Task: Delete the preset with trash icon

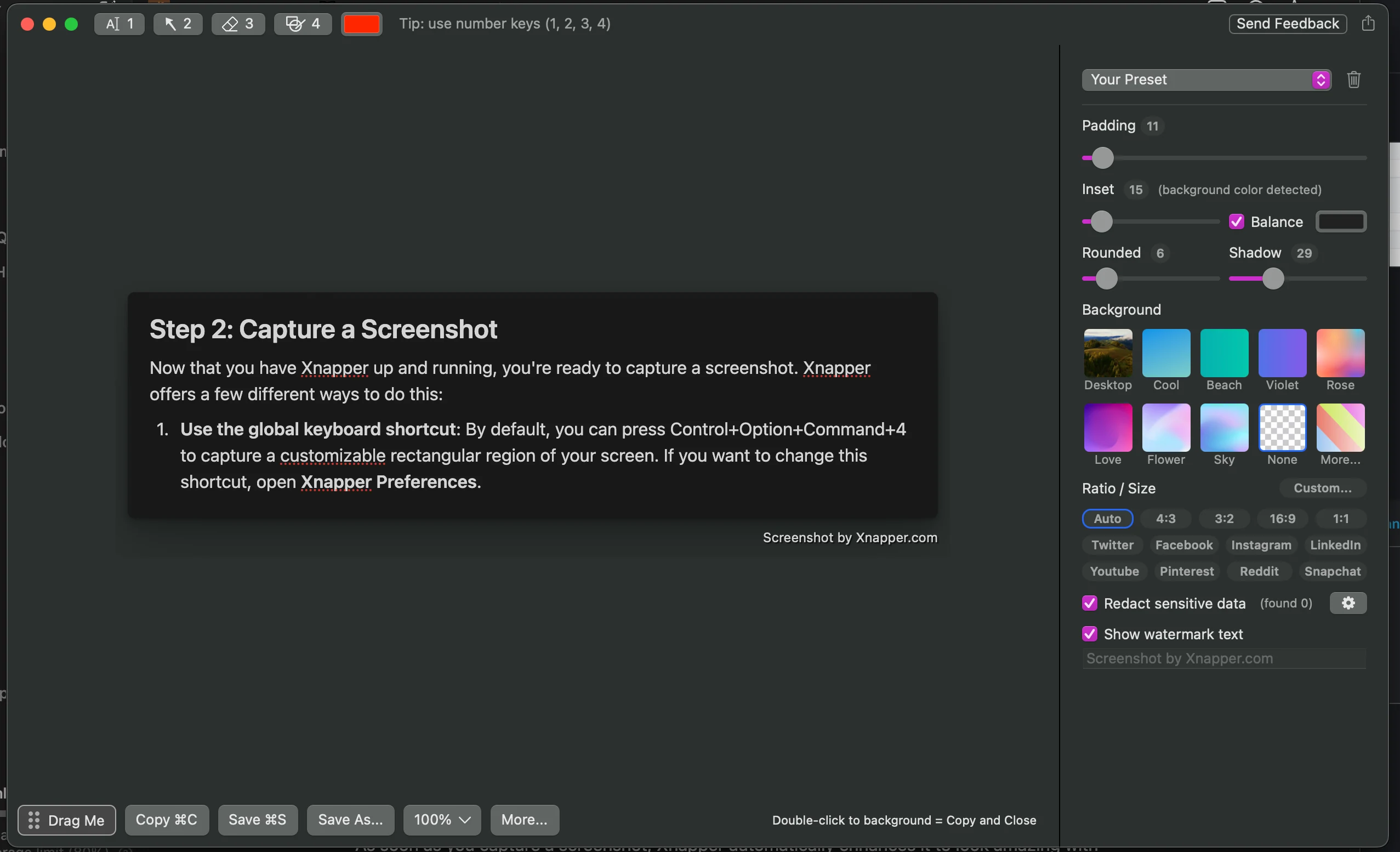Action: [x=1353, y=79]
